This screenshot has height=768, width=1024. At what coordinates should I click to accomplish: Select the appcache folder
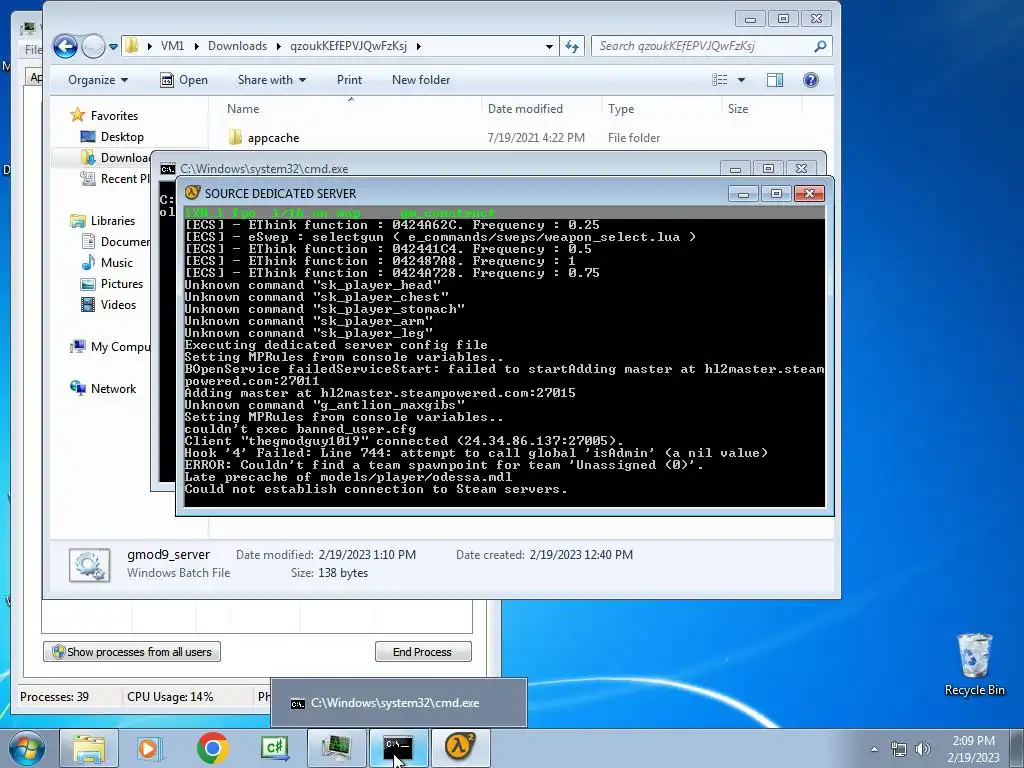click(x=264, y=138)
